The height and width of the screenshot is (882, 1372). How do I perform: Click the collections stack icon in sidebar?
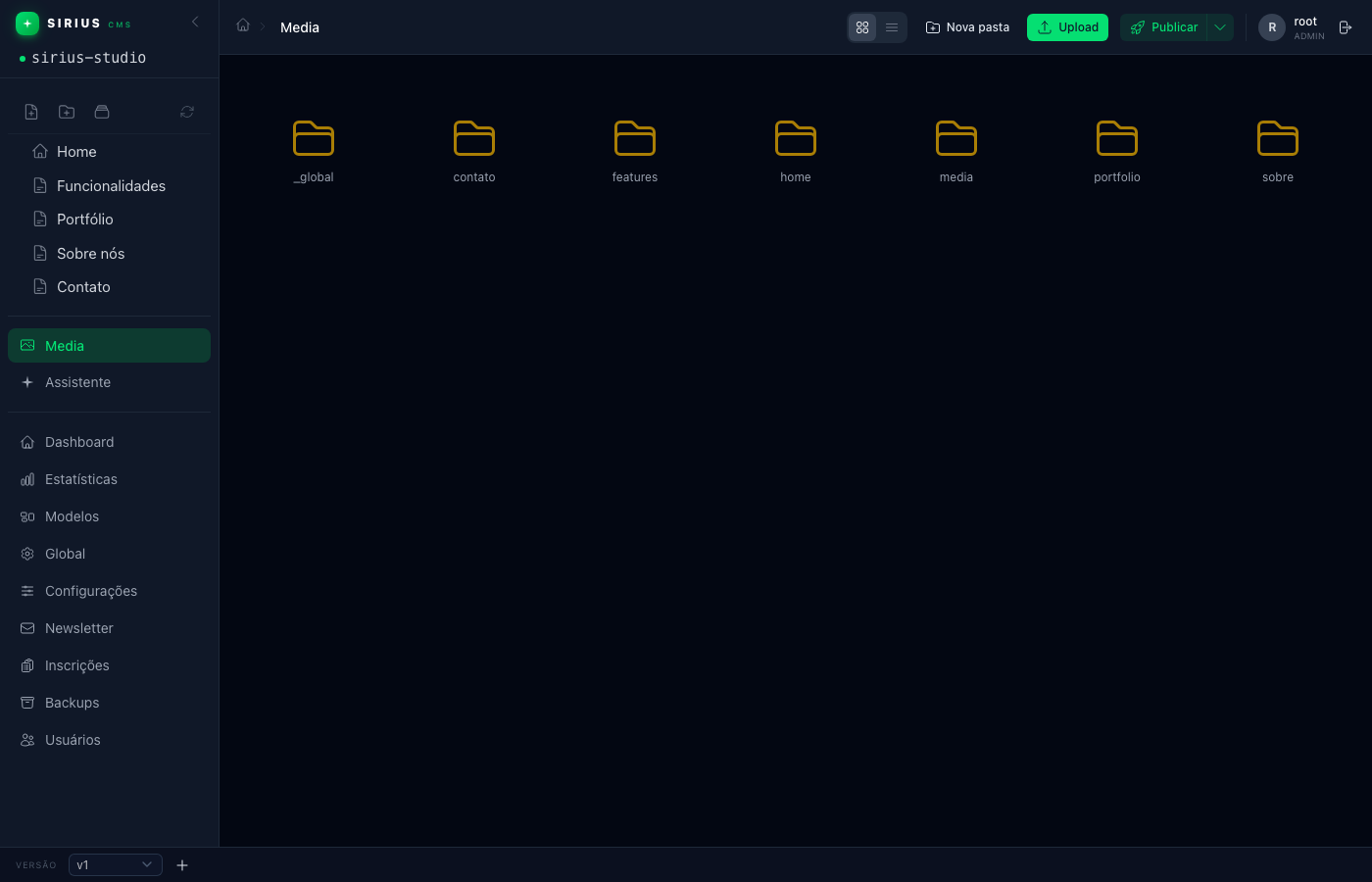tap(102, 112)
